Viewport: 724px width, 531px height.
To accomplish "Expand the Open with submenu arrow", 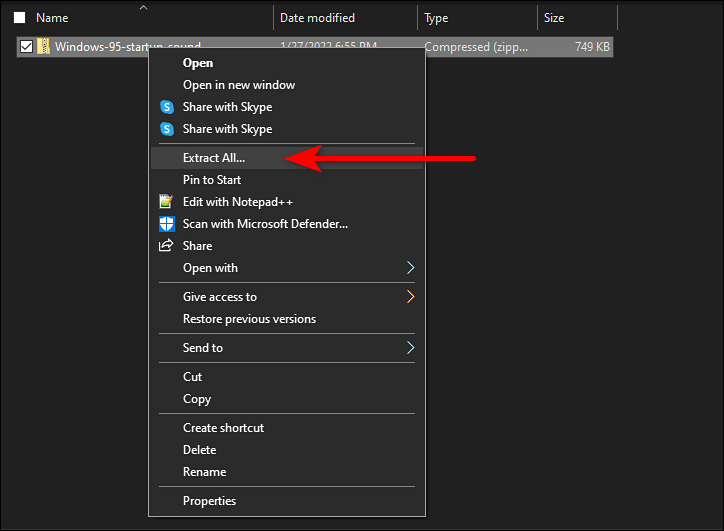I will tap(410, 268).
